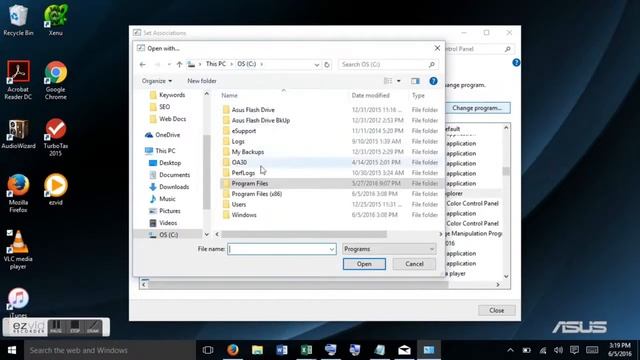640x360 pixels.
Task: Open the AudioWizard desktop shortcut
Action: (18, 134)
